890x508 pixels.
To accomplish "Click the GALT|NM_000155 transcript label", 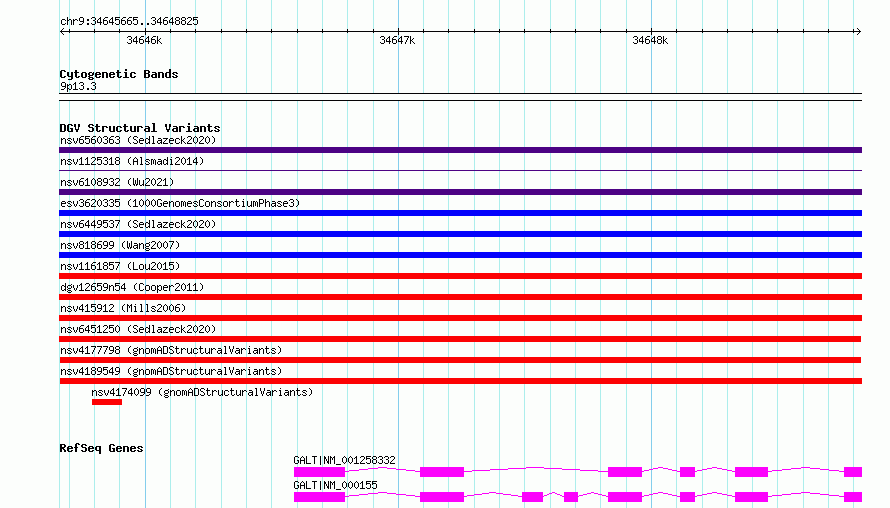I will pos(335,485).
